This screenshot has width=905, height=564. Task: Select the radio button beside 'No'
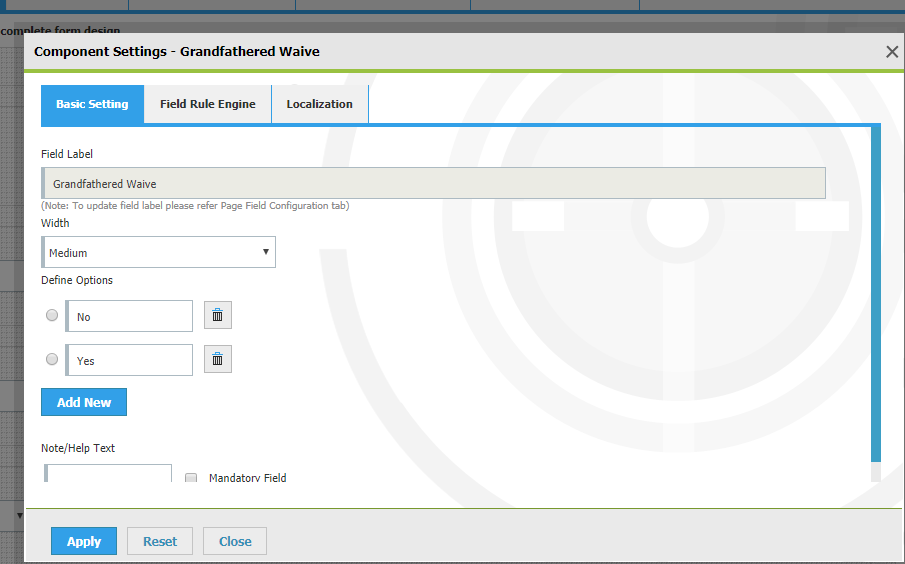click(x=52, y=315)
